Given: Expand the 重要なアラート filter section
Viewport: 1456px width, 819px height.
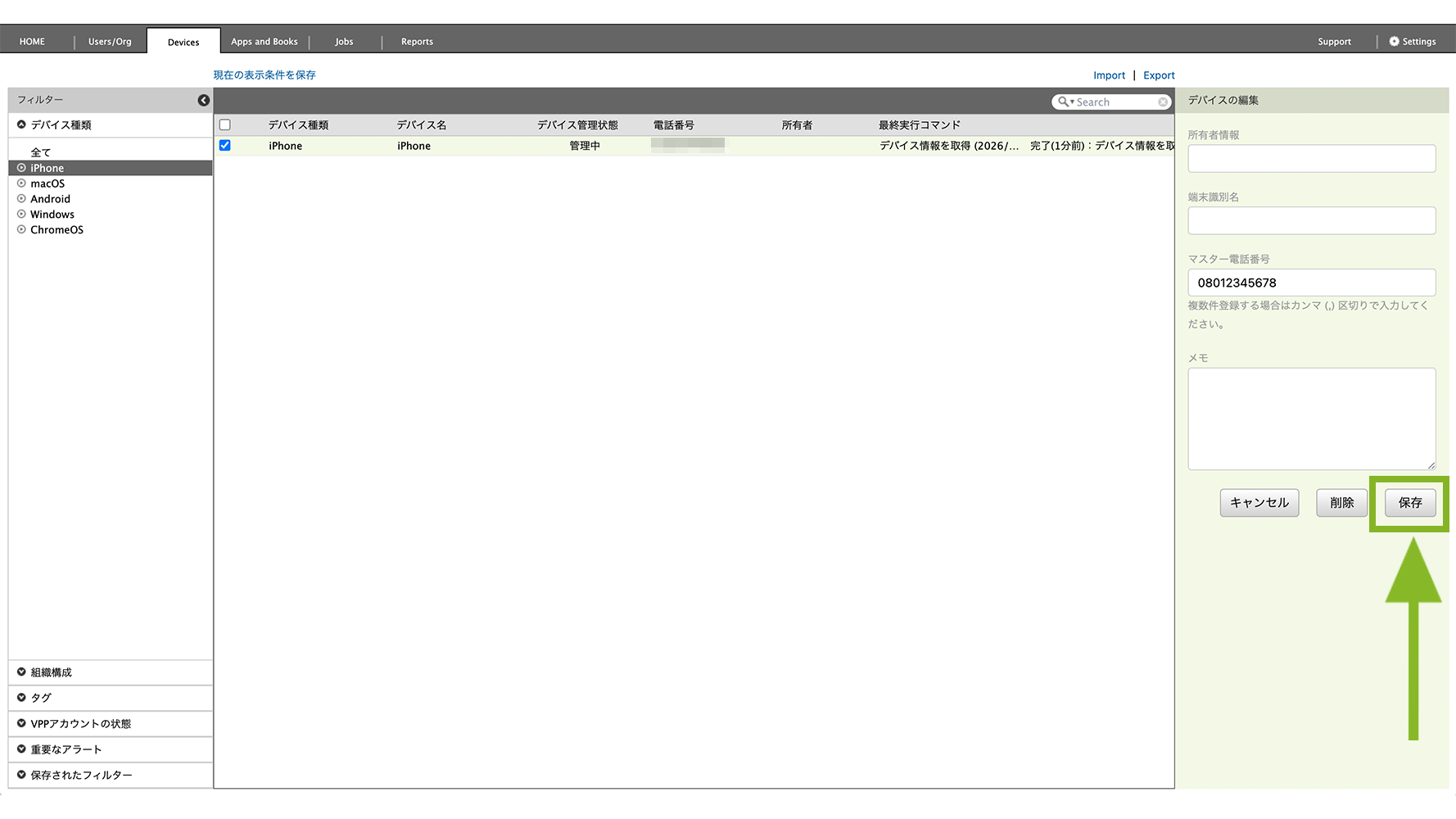Looking at the screenshot, I should coord(22,749).
